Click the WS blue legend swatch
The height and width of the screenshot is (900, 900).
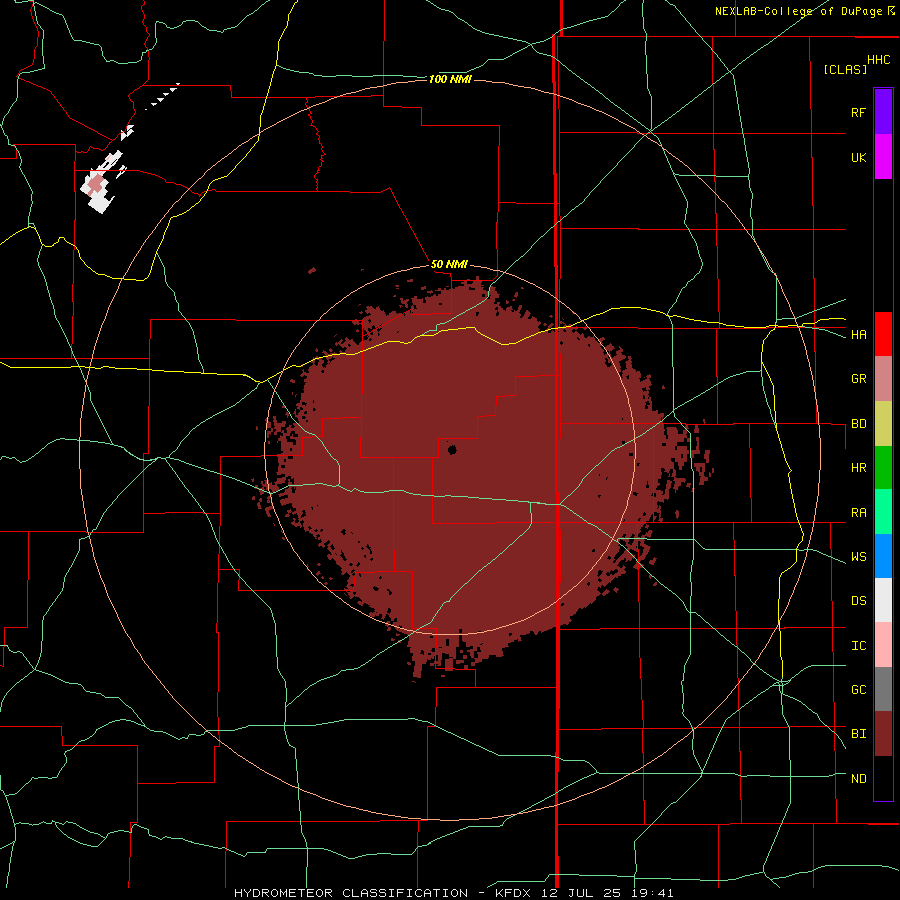pos(883,556)
